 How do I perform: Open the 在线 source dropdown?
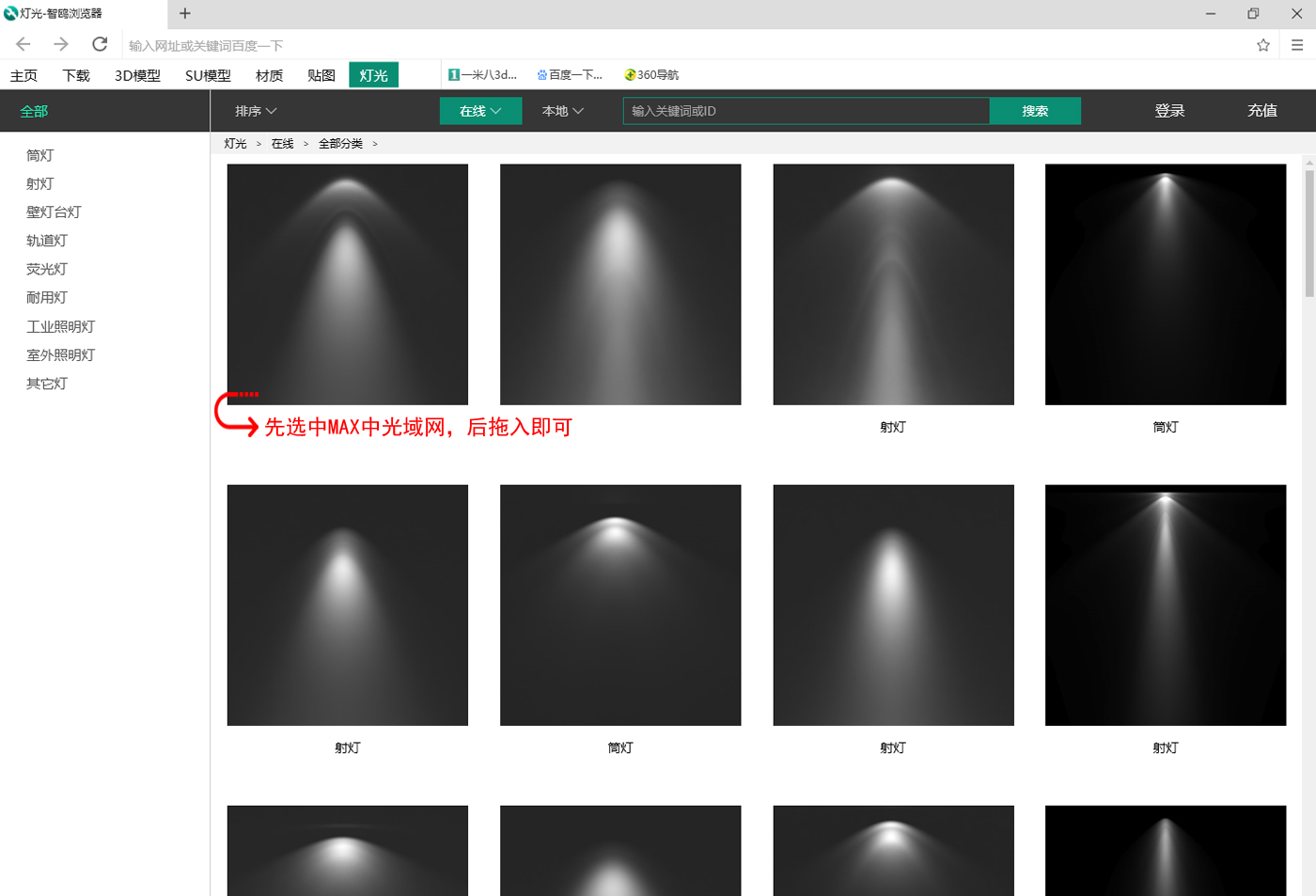[479, 110]
